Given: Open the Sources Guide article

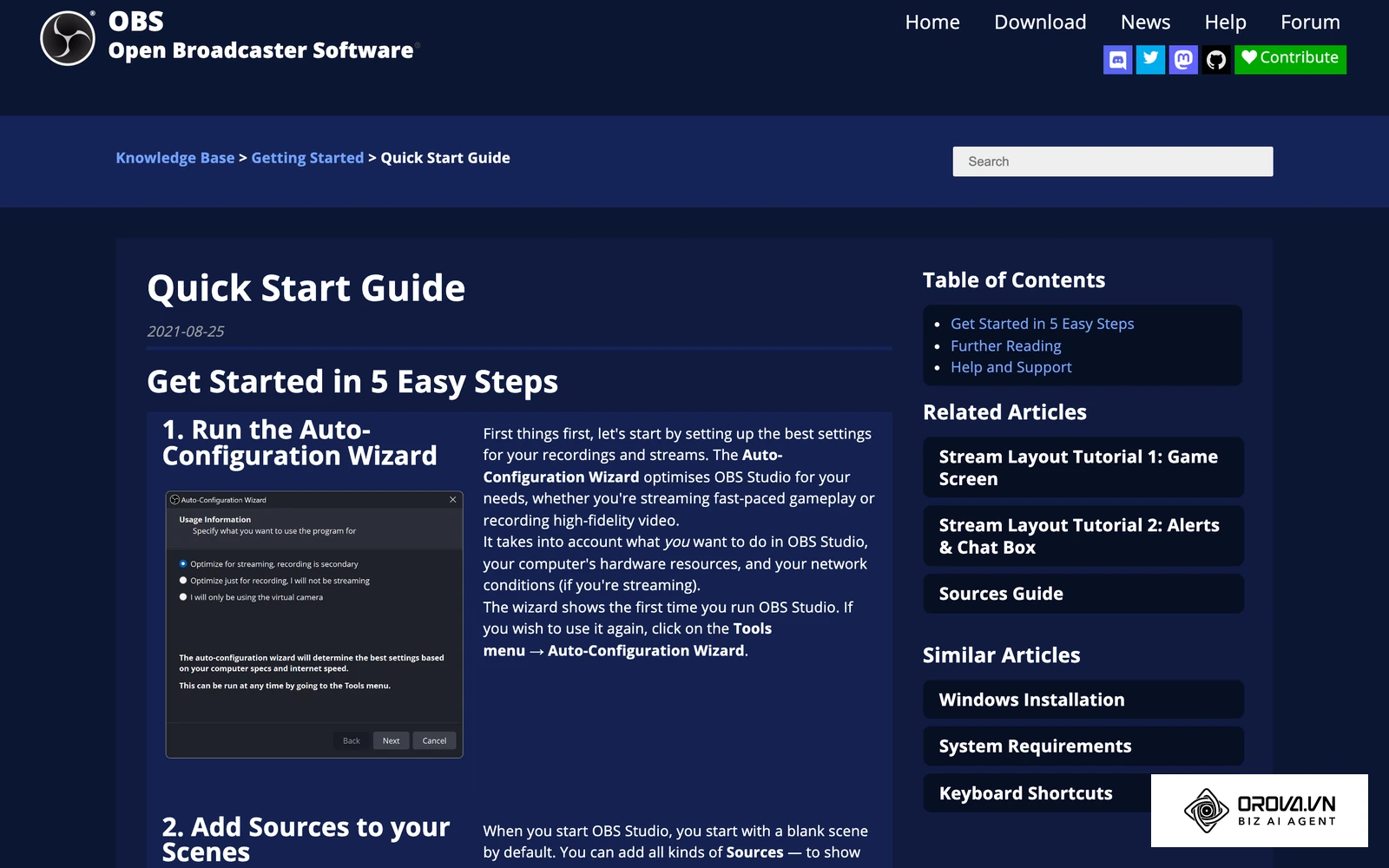Looking at the screenshot, I should coord(1083,594).
